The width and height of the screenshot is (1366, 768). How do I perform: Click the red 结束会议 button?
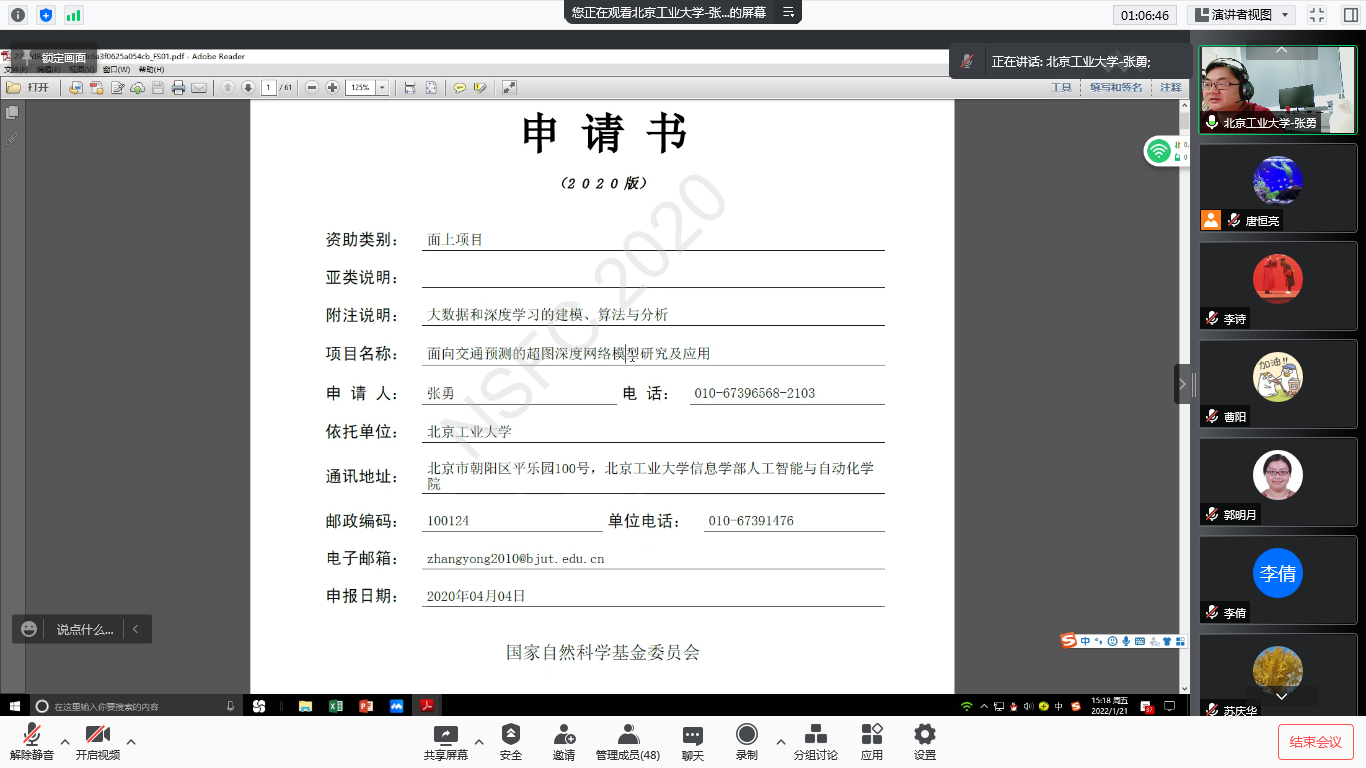[x=1315, y=742]
